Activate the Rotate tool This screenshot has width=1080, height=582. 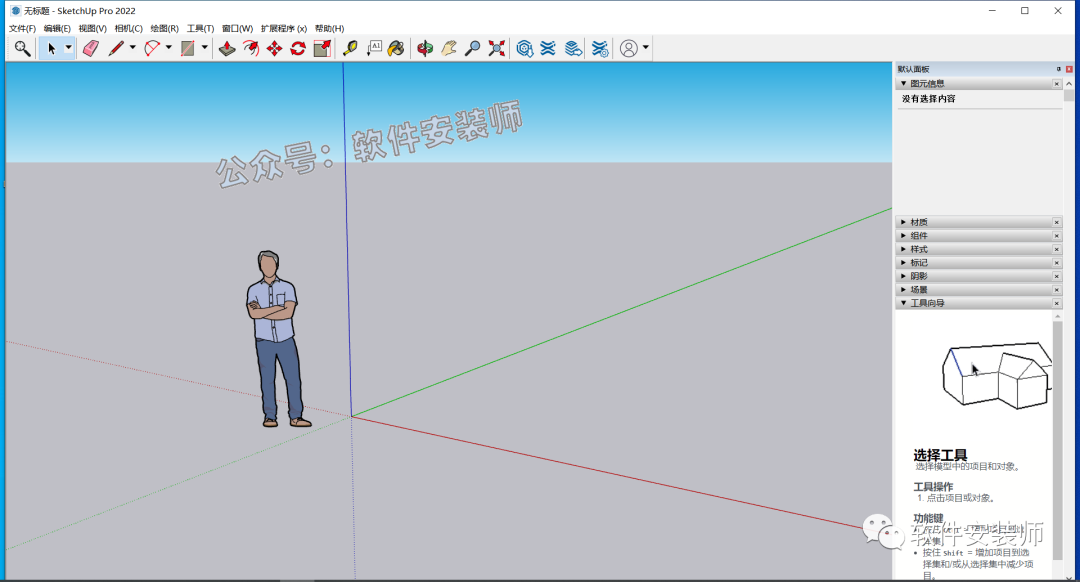(298, 48)
